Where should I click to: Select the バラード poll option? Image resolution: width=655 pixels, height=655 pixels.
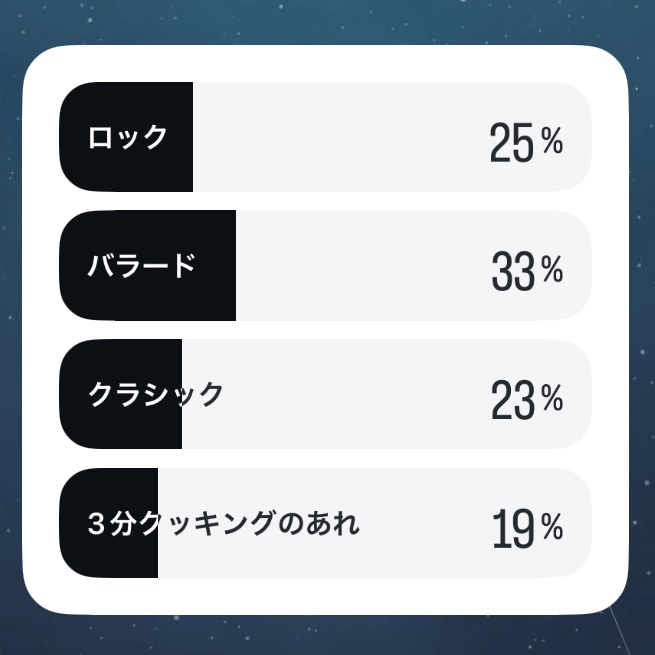[x=325, y=266]
